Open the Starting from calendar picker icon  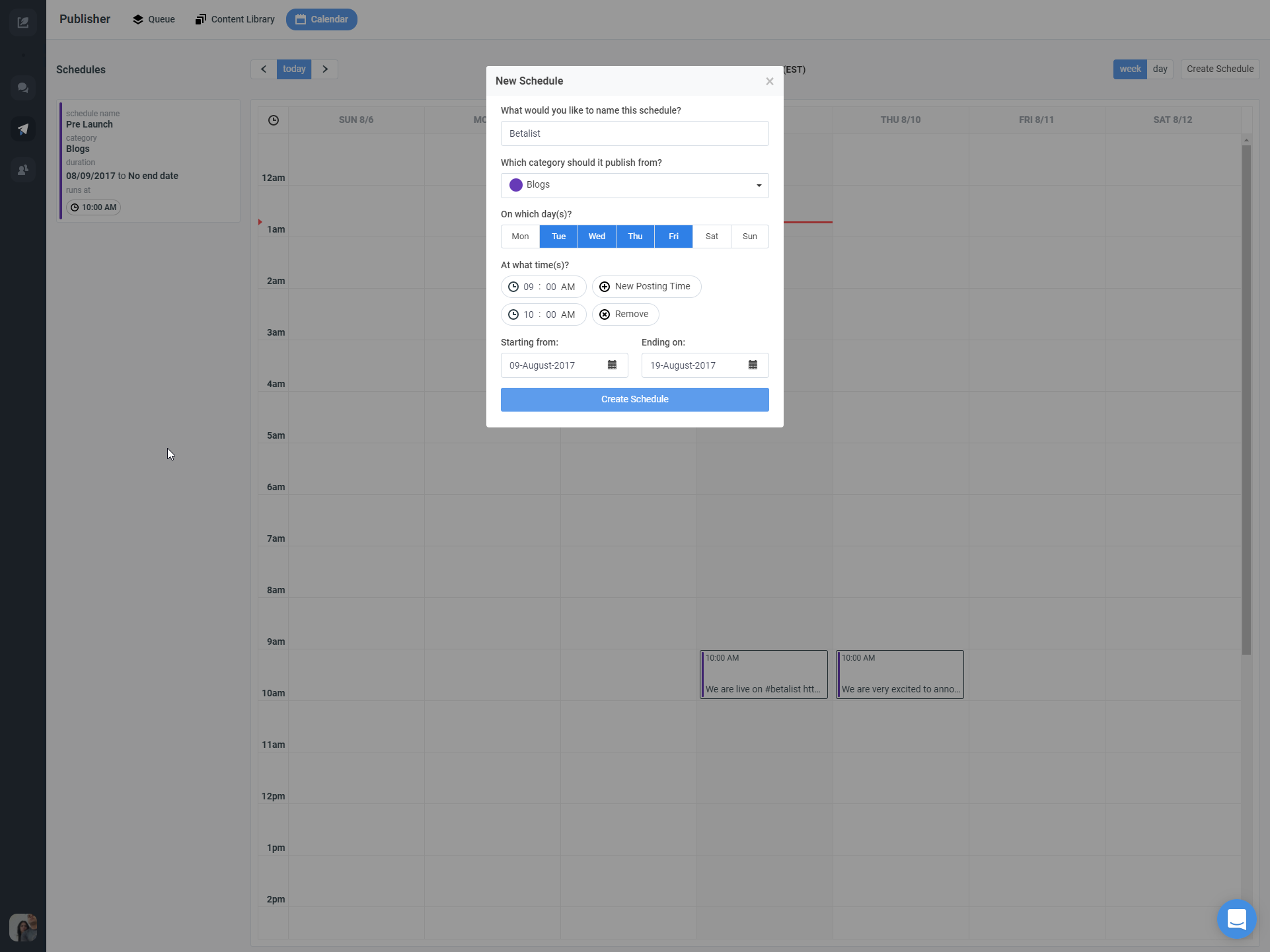point(612,365)
